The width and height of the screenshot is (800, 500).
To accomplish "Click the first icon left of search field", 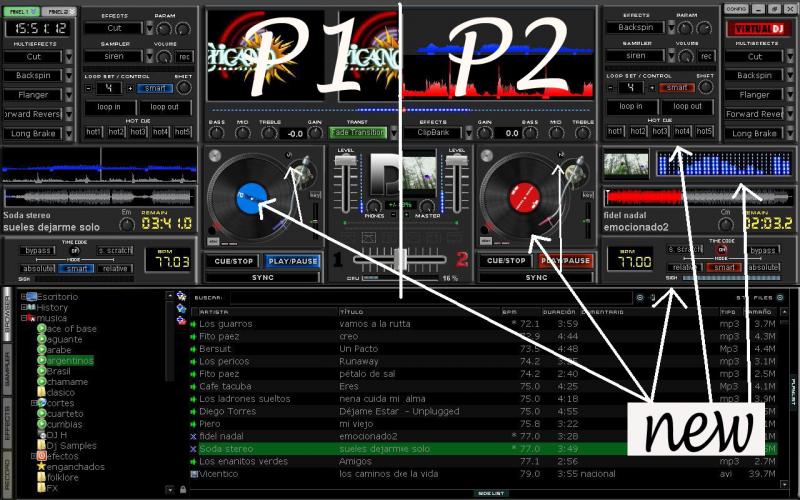I will tap(181, 296).
